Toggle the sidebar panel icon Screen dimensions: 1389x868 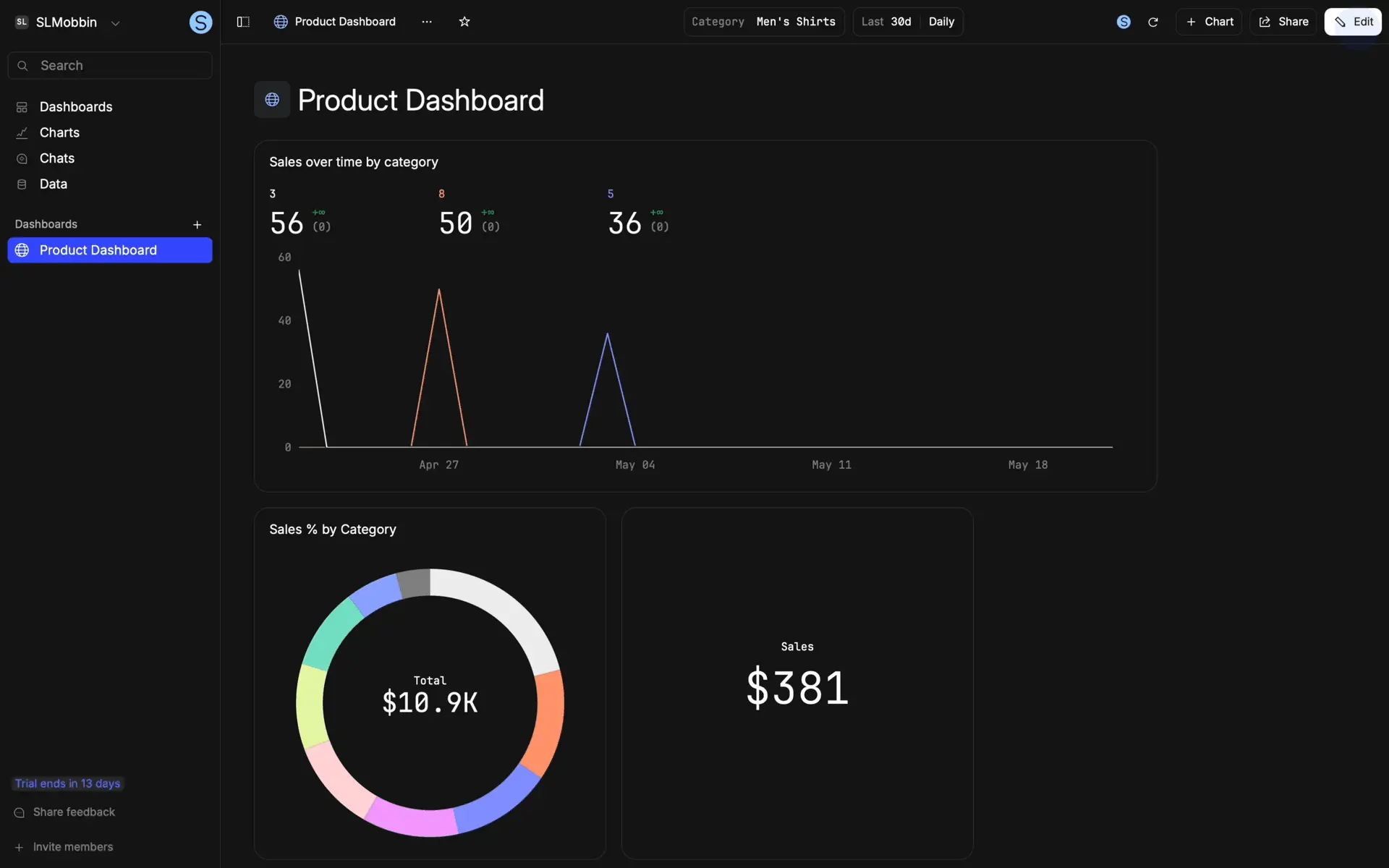click(243, 22)
